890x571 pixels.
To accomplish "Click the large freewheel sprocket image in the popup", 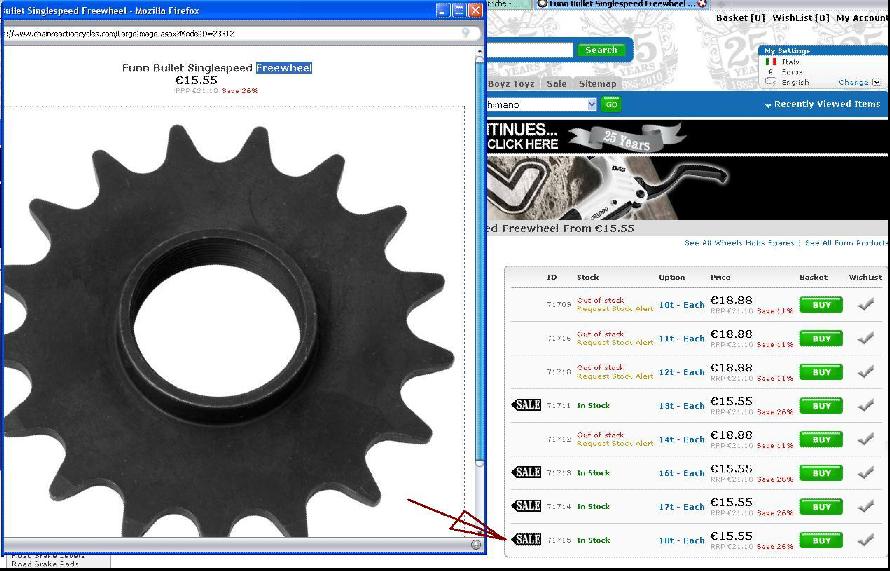I will click(x=227, y=329).
